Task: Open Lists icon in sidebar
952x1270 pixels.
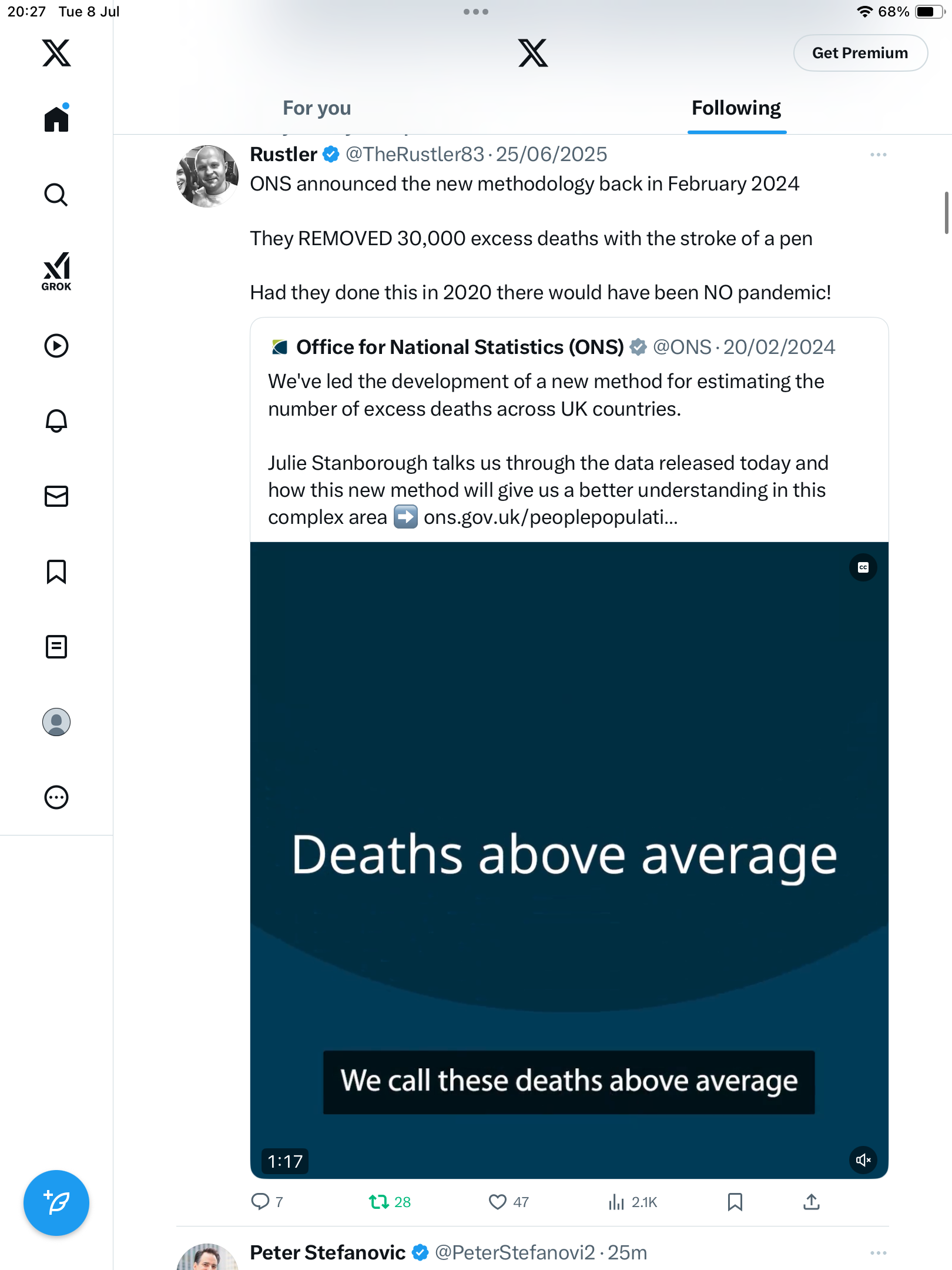Action: tap(56, 647)
